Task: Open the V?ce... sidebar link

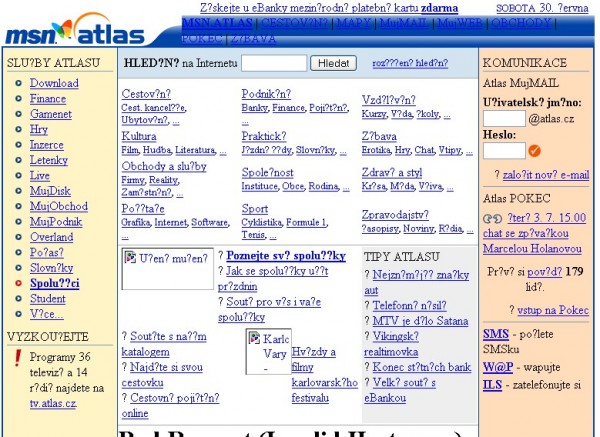Action: pos(47,314)
